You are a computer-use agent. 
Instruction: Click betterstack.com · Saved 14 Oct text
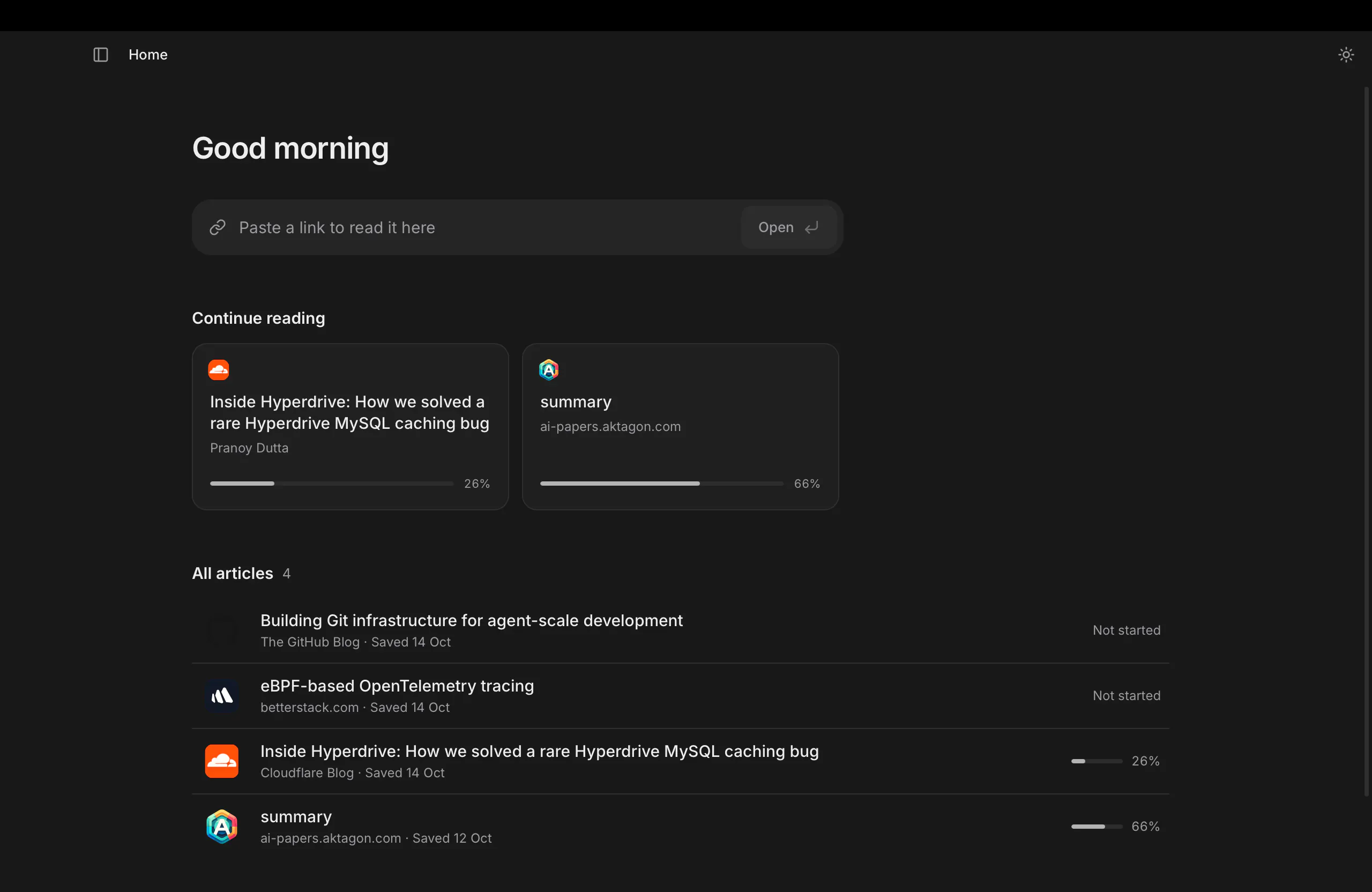point(355,708)
